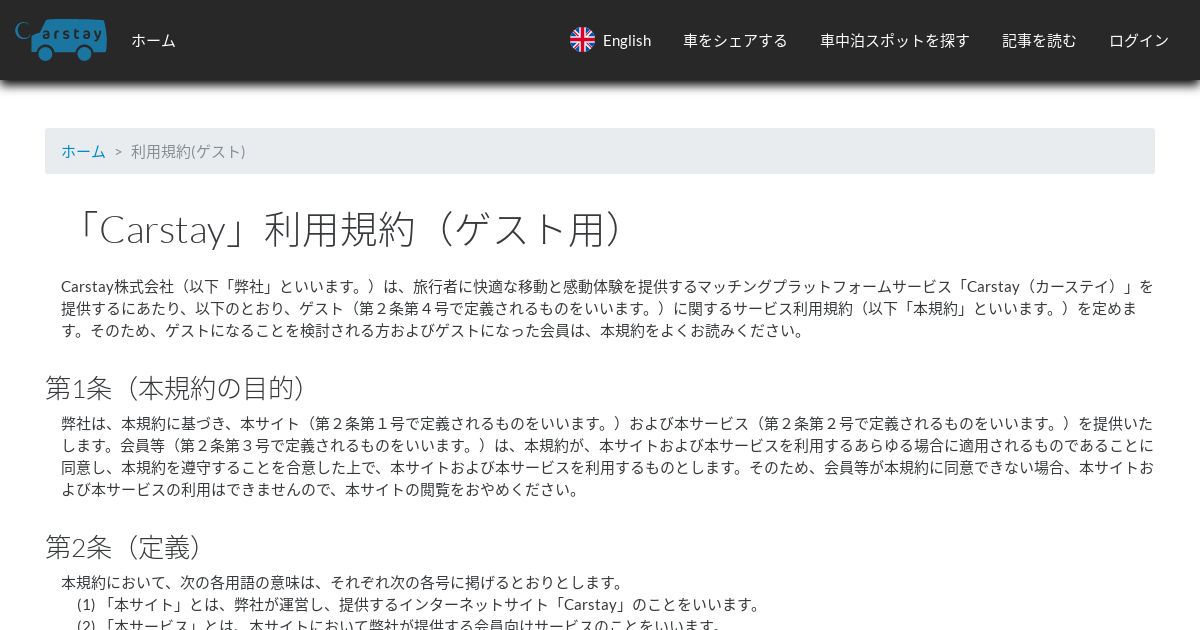Click the Carstay van logo

(x=61, y=39)
